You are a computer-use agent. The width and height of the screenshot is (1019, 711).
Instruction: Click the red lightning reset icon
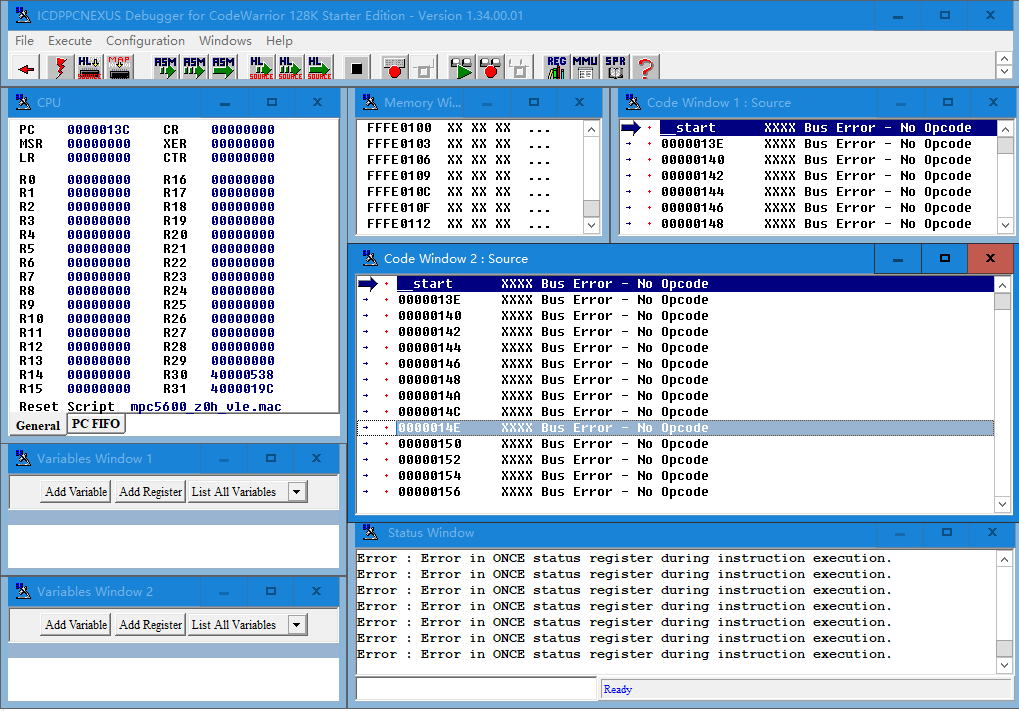tap(58, 67)
